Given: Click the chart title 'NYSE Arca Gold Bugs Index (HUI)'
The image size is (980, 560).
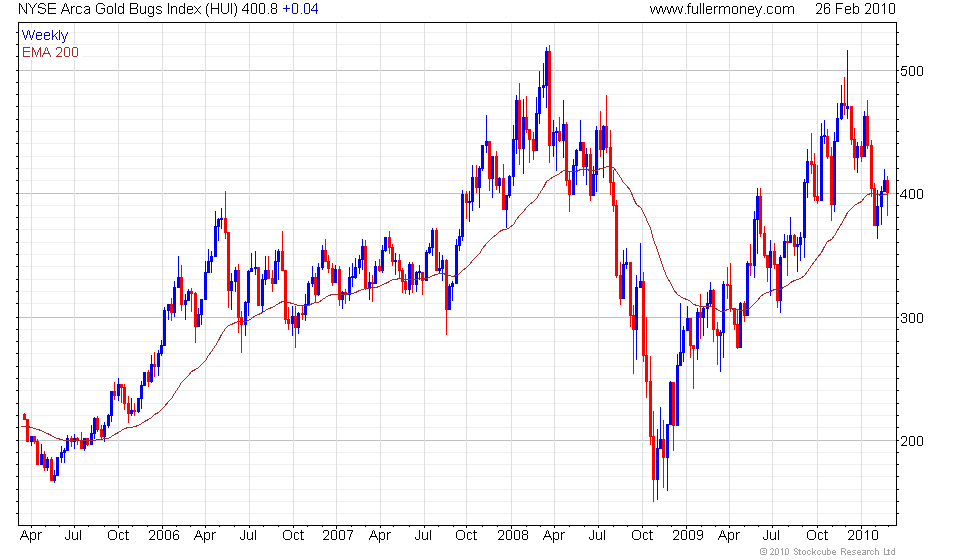Looking at the screenshot, I should pyautogui.click(x=128, y=9).
